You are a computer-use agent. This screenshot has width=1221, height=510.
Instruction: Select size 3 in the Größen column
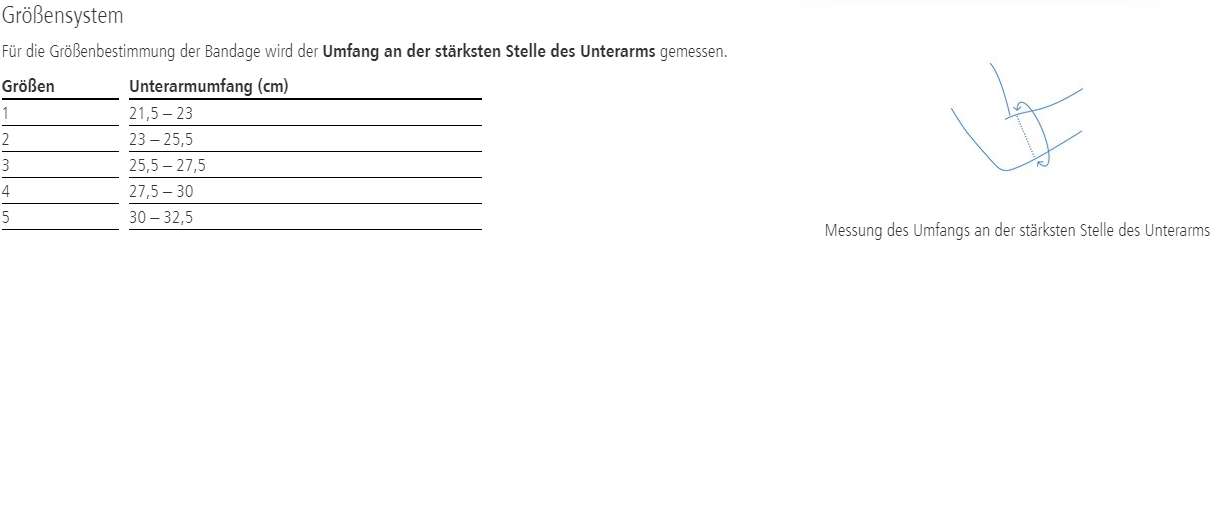point(6,165)
